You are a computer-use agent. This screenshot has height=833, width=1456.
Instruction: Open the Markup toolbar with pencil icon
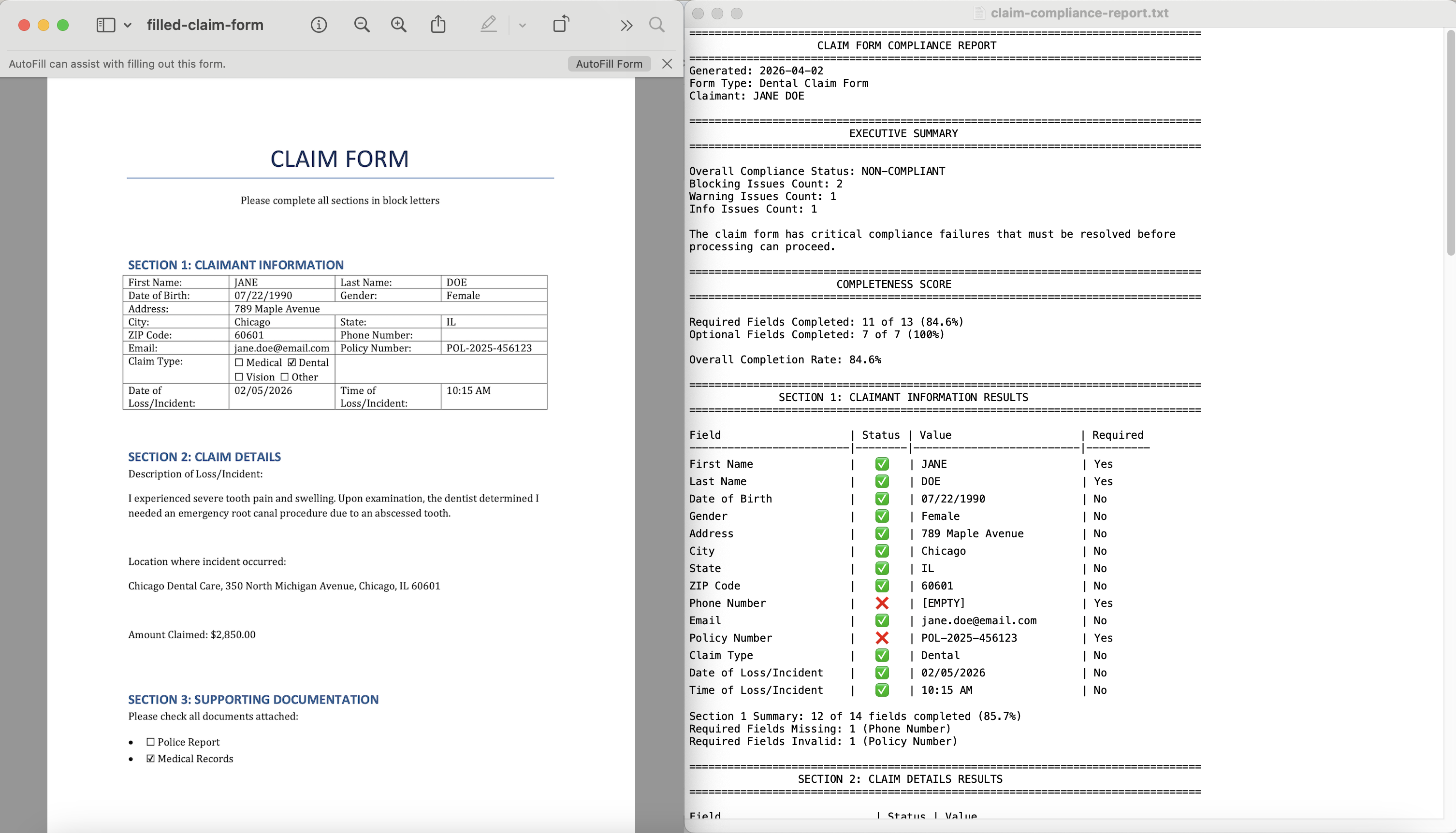[x=488, y=24]
